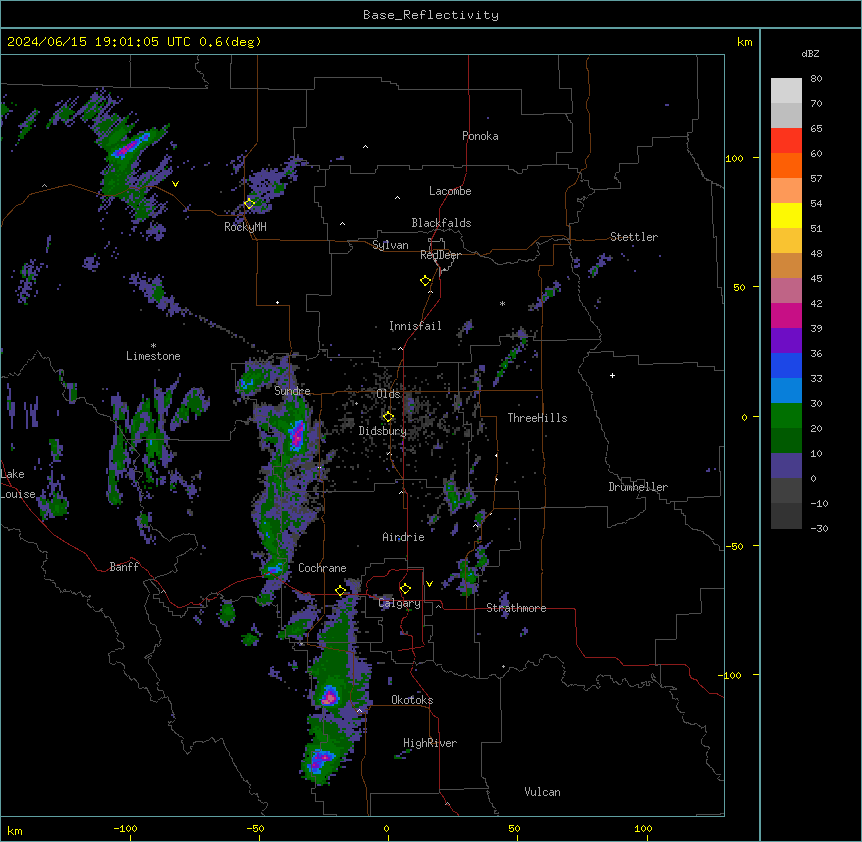This screenshot has width=862, height=842.
Task: Click the Cochrane label
Action: [322, 568]
